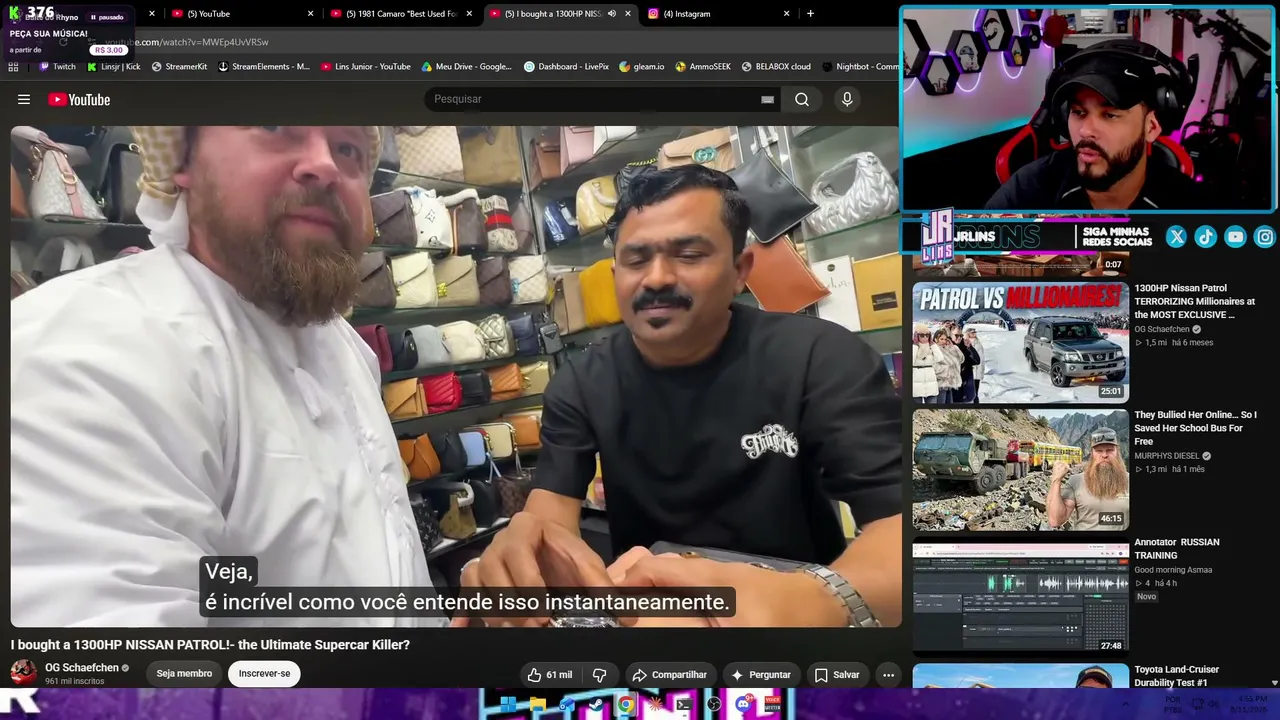Dislike the video with thumbs down
Screen dimensions: 1280x720
click(x=599, y=675)
